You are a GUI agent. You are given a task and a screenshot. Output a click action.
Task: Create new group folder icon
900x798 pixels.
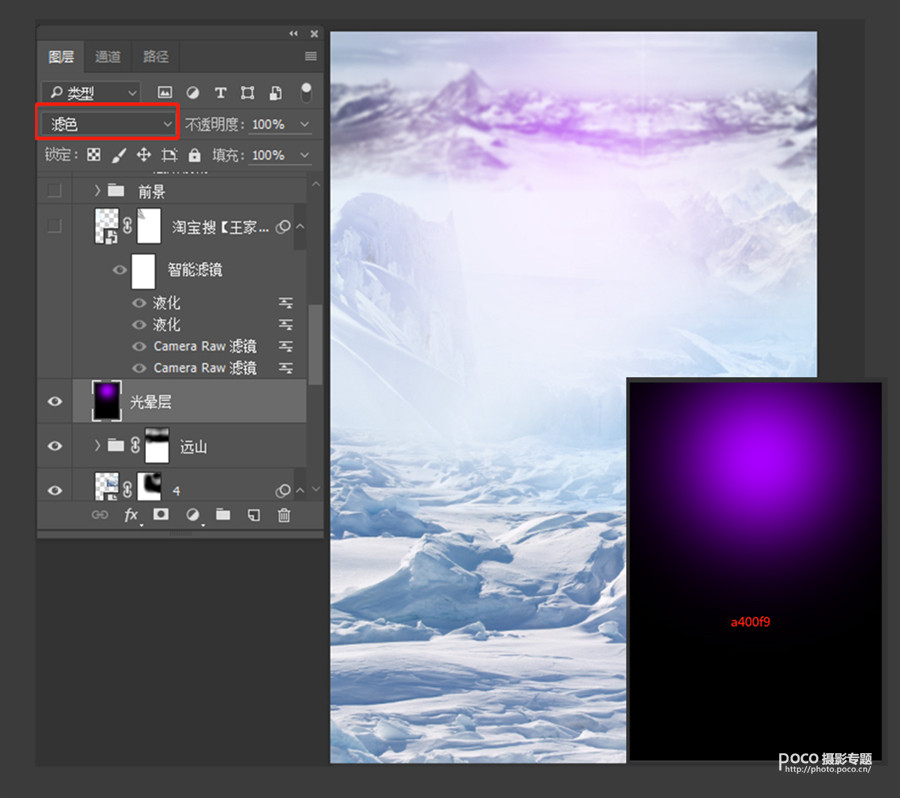pos(223,514)
